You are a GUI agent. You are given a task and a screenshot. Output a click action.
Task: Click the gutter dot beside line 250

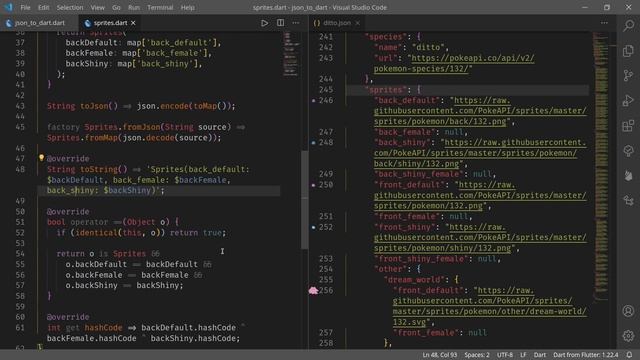[313, 185]
